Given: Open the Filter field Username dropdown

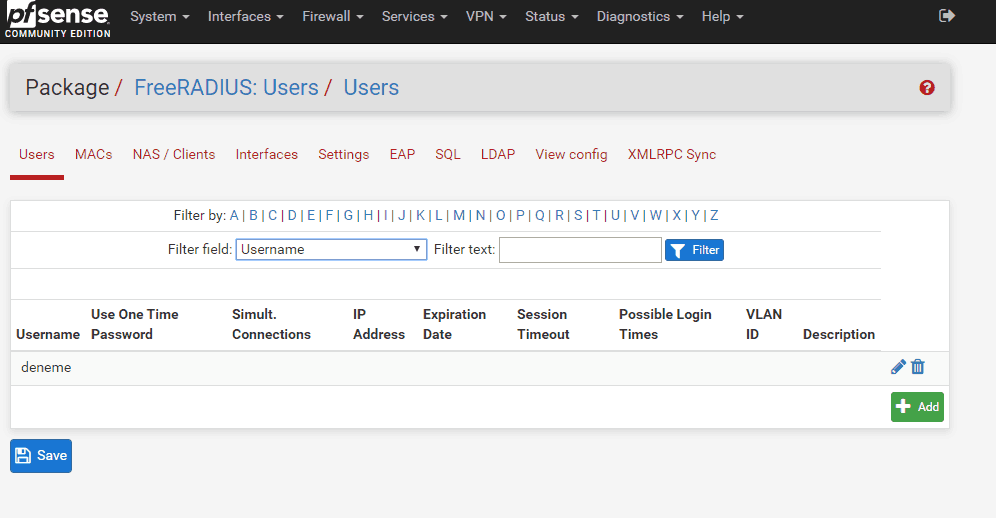Looking at the screenshot, I should pyautogui.click(x=331, y=250).
